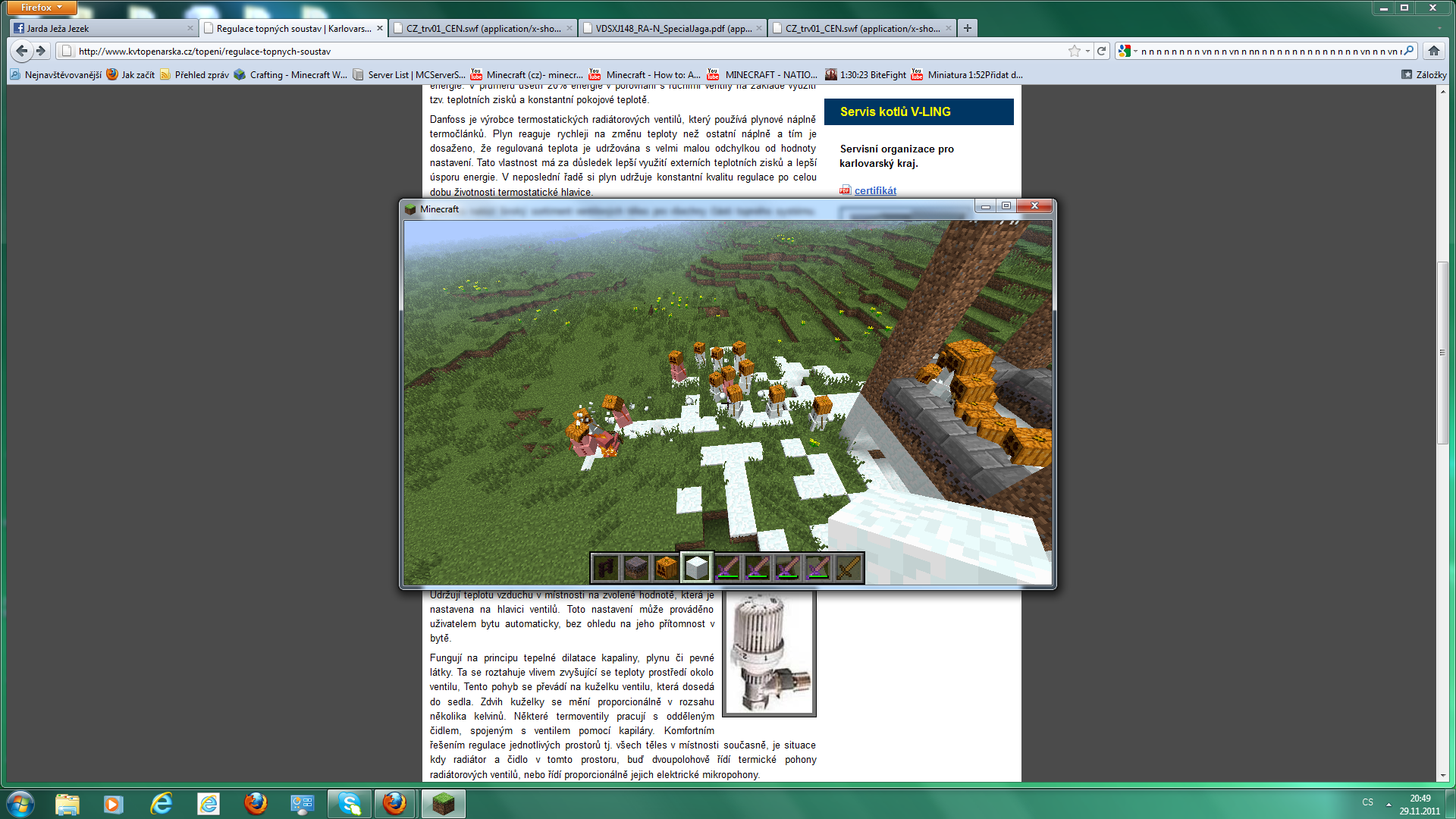Select the nether brick fence hotbar slot
Image resolution: width=1456 pixels, height=819 pixels.
pos(606,567)
